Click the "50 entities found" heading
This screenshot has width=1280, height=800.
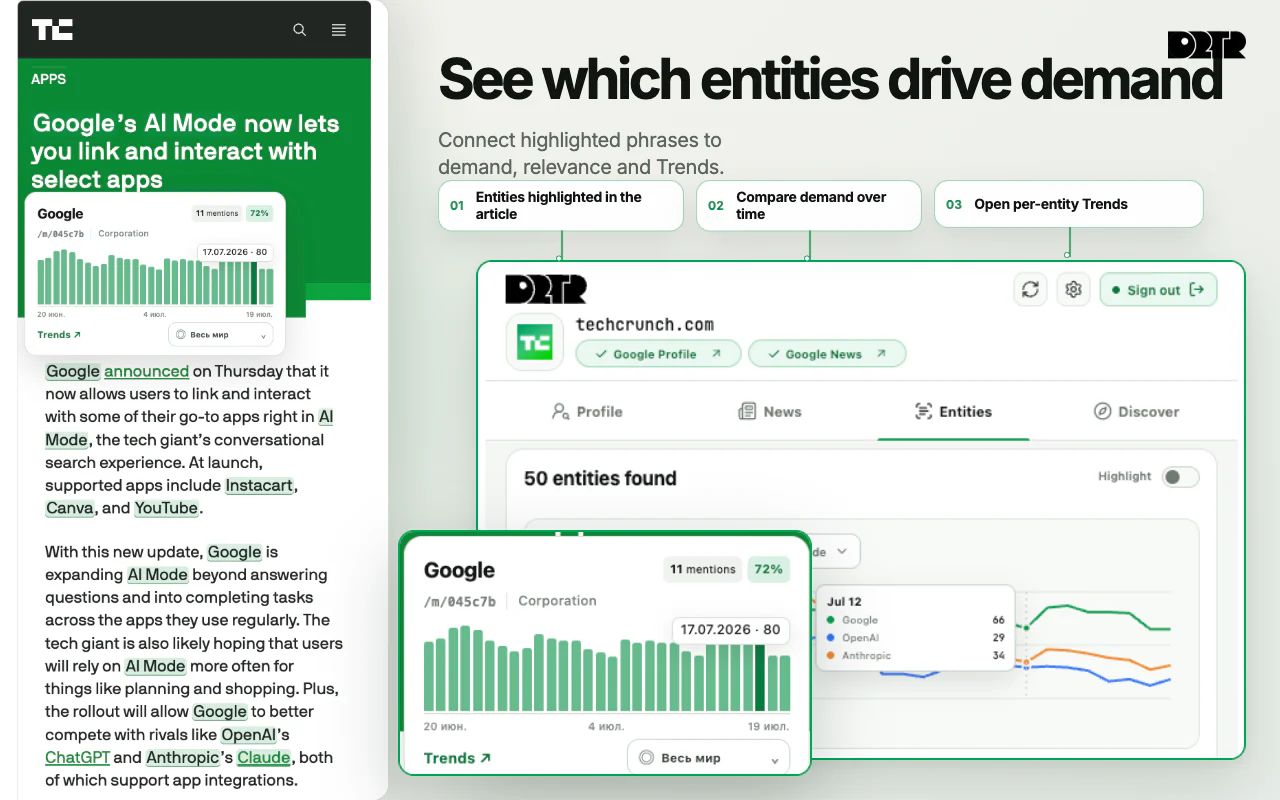click(600, 478)
